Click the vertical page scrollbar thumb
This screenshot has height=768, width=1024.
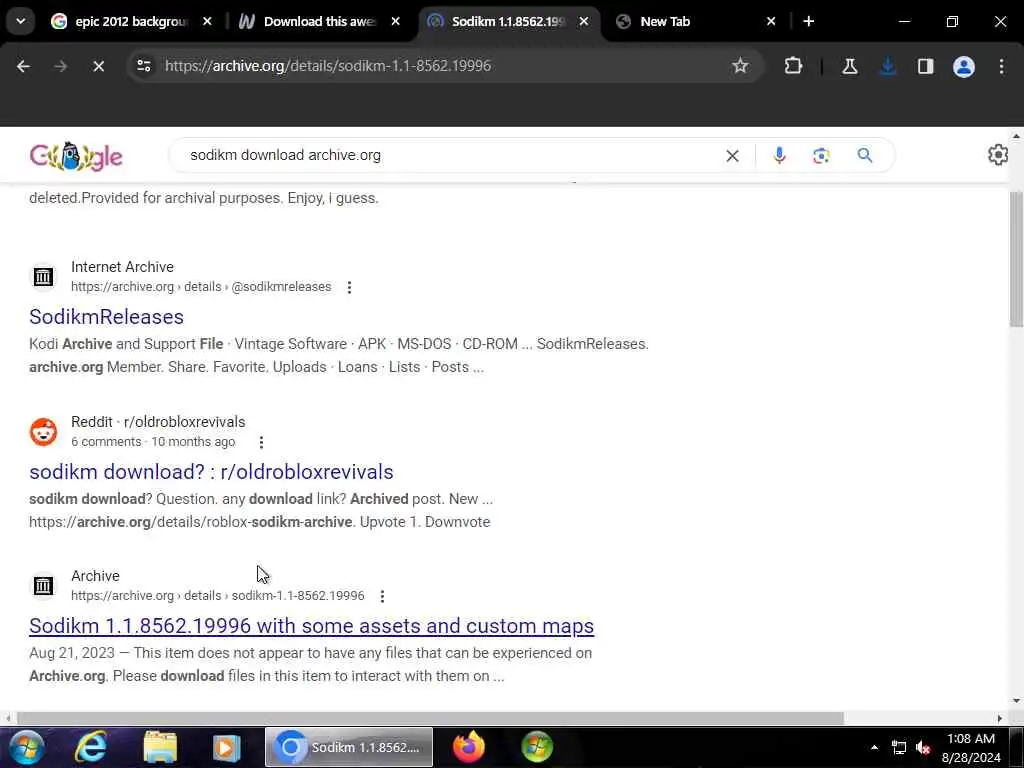coord(1016,259)
